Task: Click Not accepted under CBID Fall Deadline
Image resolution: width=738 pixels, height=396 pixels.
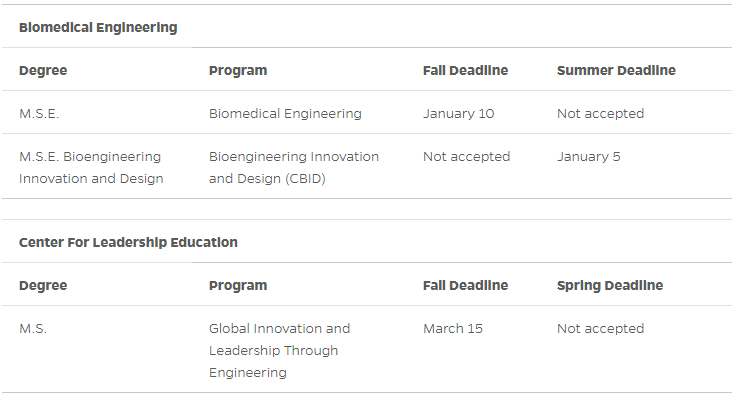Action: [x=466, y=156]
